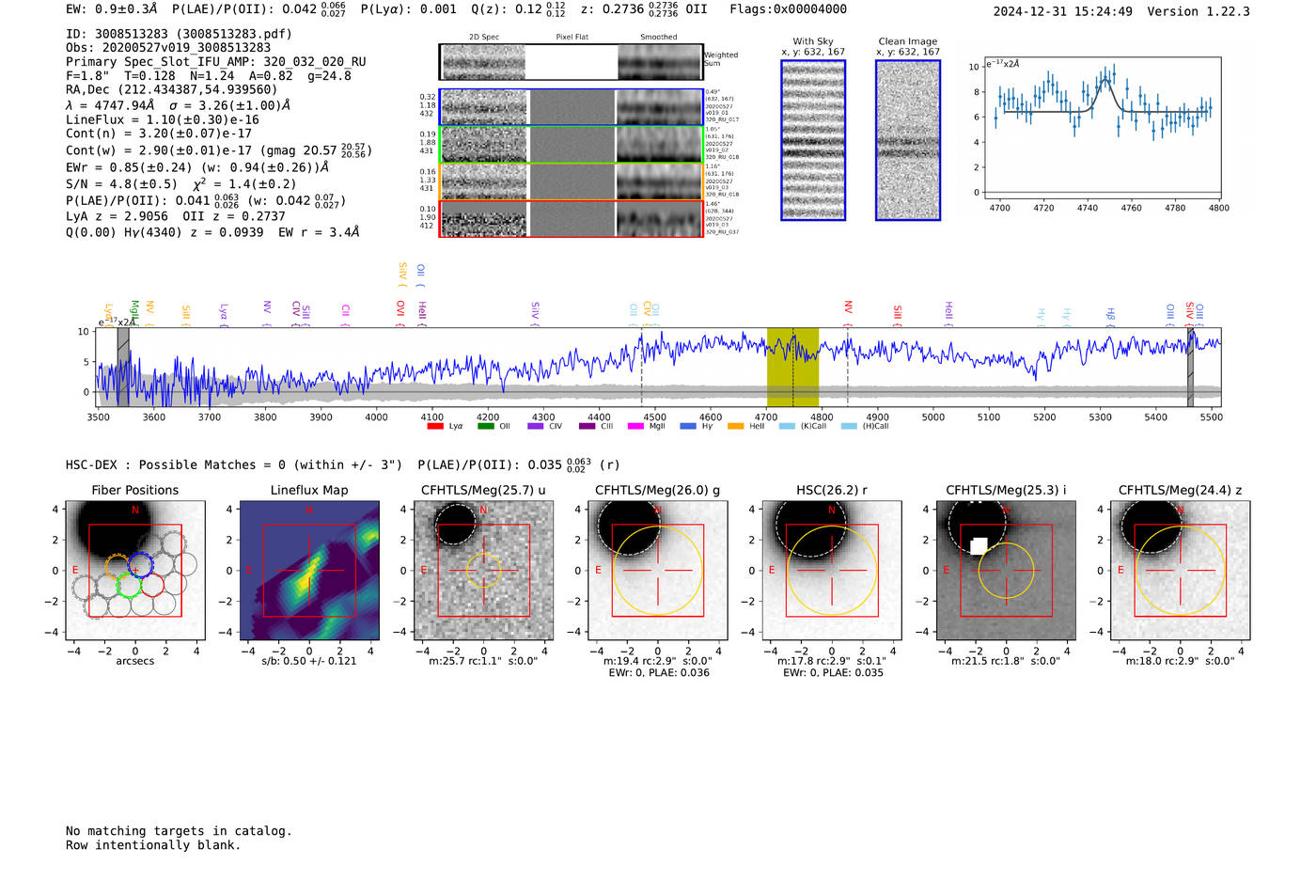Screen dimensions: 1316x896
Task: Click the Smoothed column header
Action: pyautogui.click(x=658, y=38)
